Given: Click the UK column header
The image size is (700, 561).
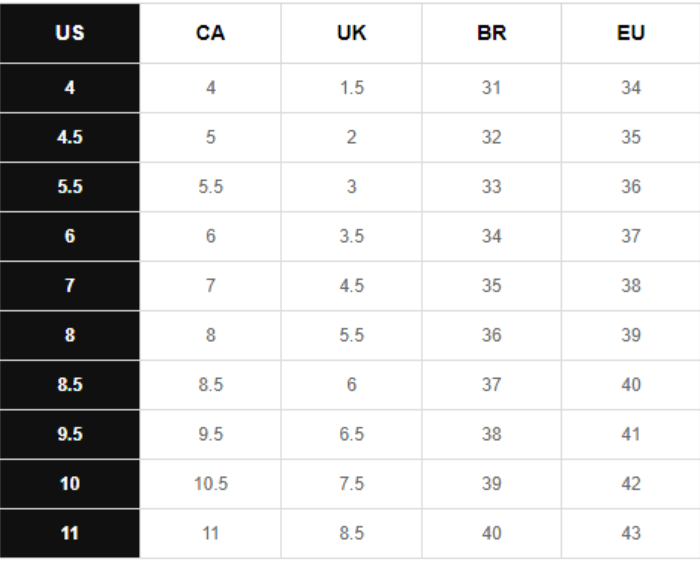Looking at the screenshot, I should click(x=351, y=33).
